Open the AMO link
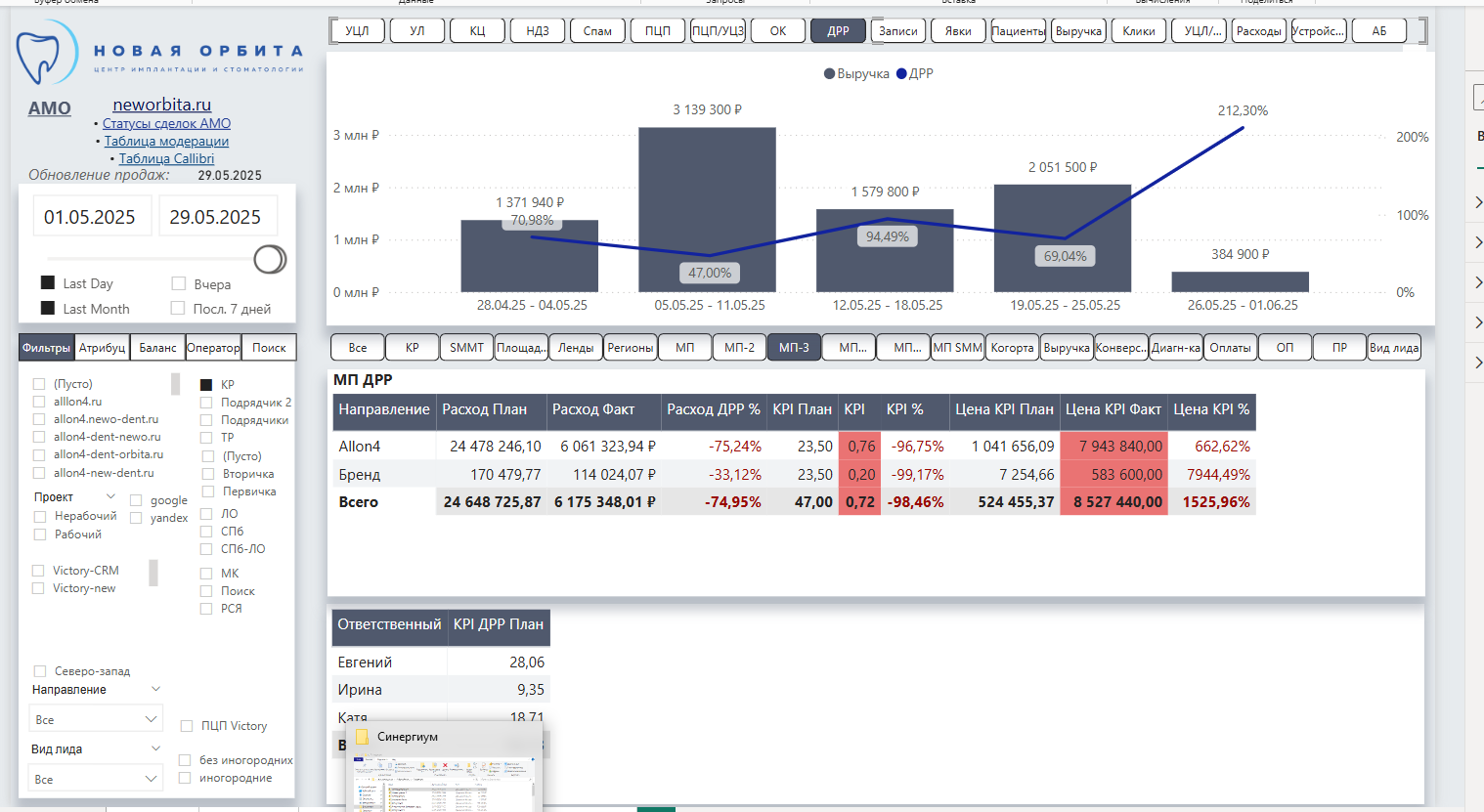This screenshot has width=1484, height=812. (x=50, y=108)
